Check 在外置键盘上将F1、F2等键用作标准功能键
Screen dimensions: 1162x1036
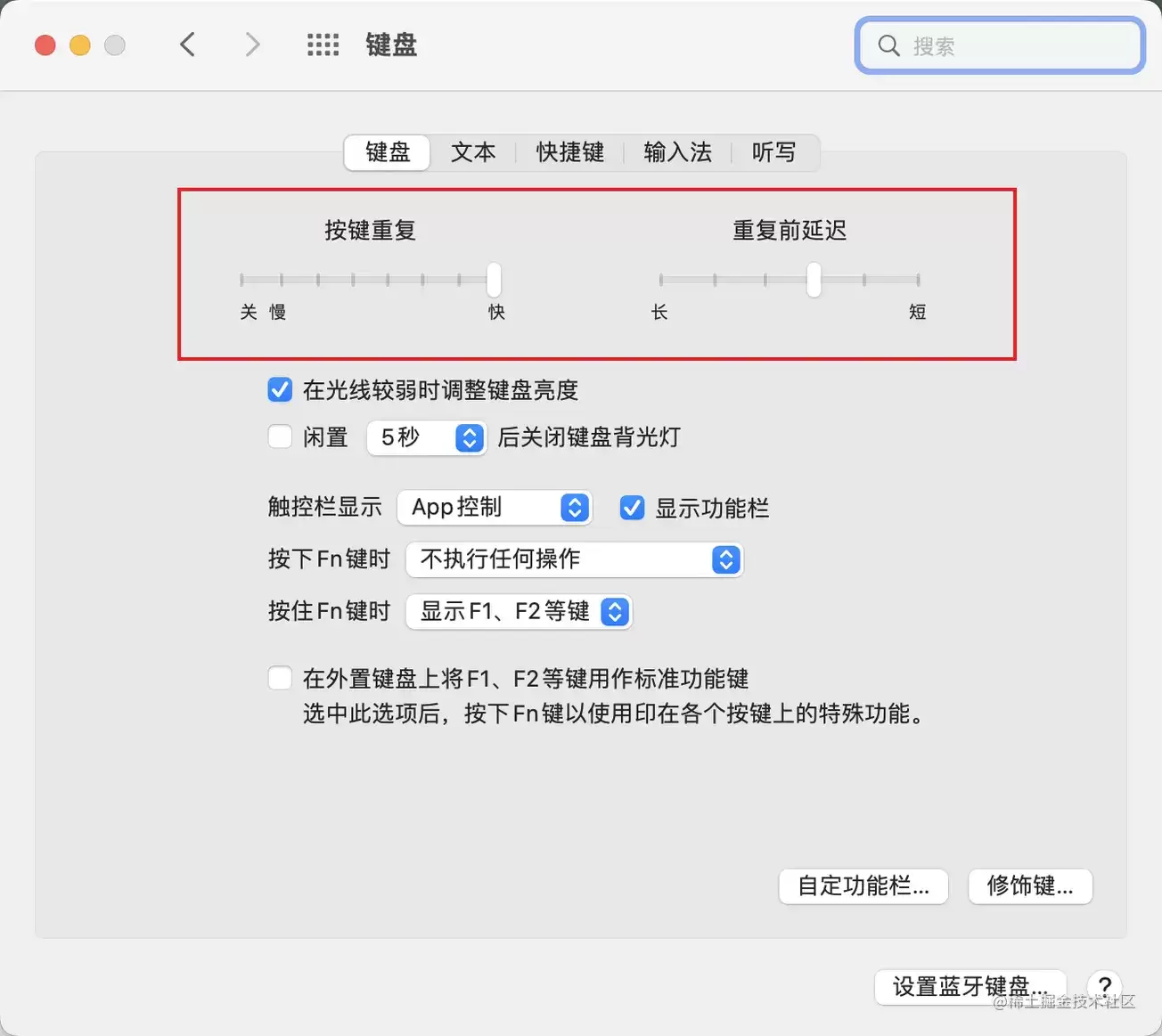point(280,679)
